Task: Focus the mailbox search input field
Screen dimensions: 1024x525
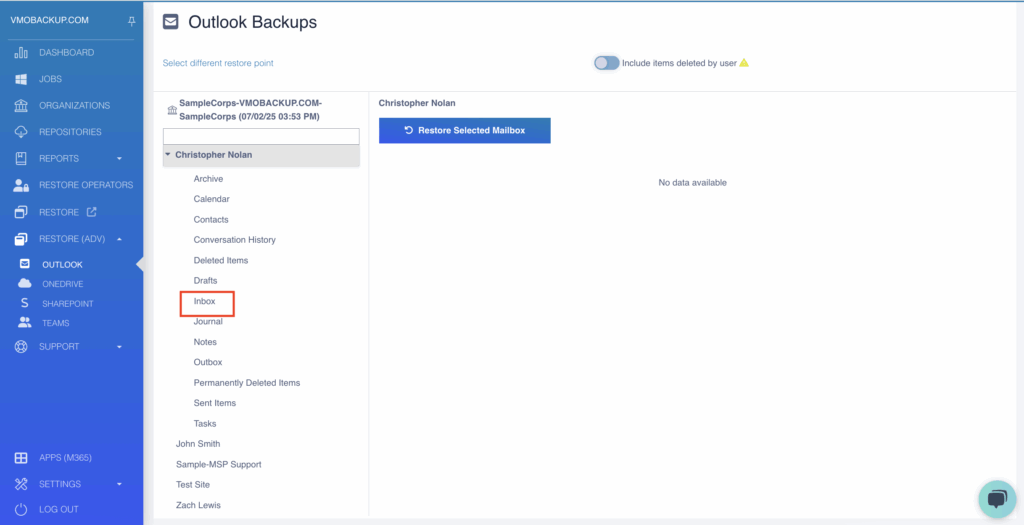Action: [x=261, y=136]
